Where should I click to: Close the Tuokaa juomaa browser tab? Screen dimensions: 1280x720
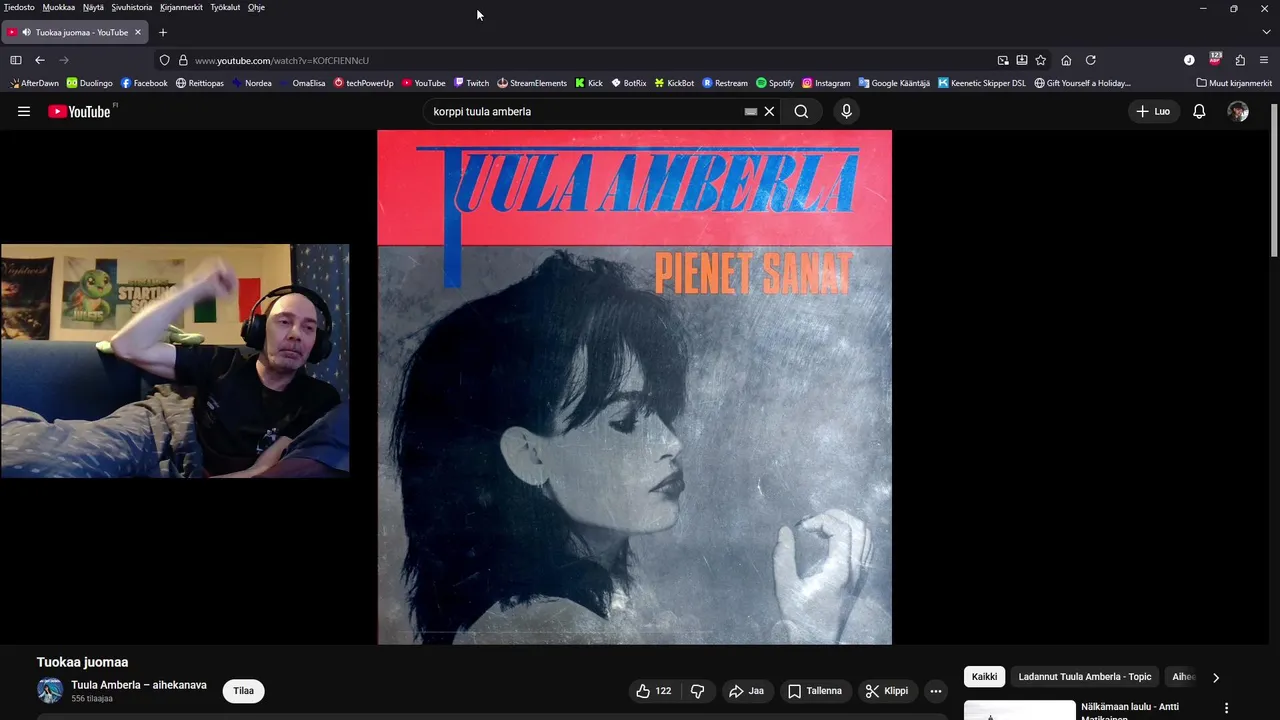pyautogui.click(x=138, y=32)
